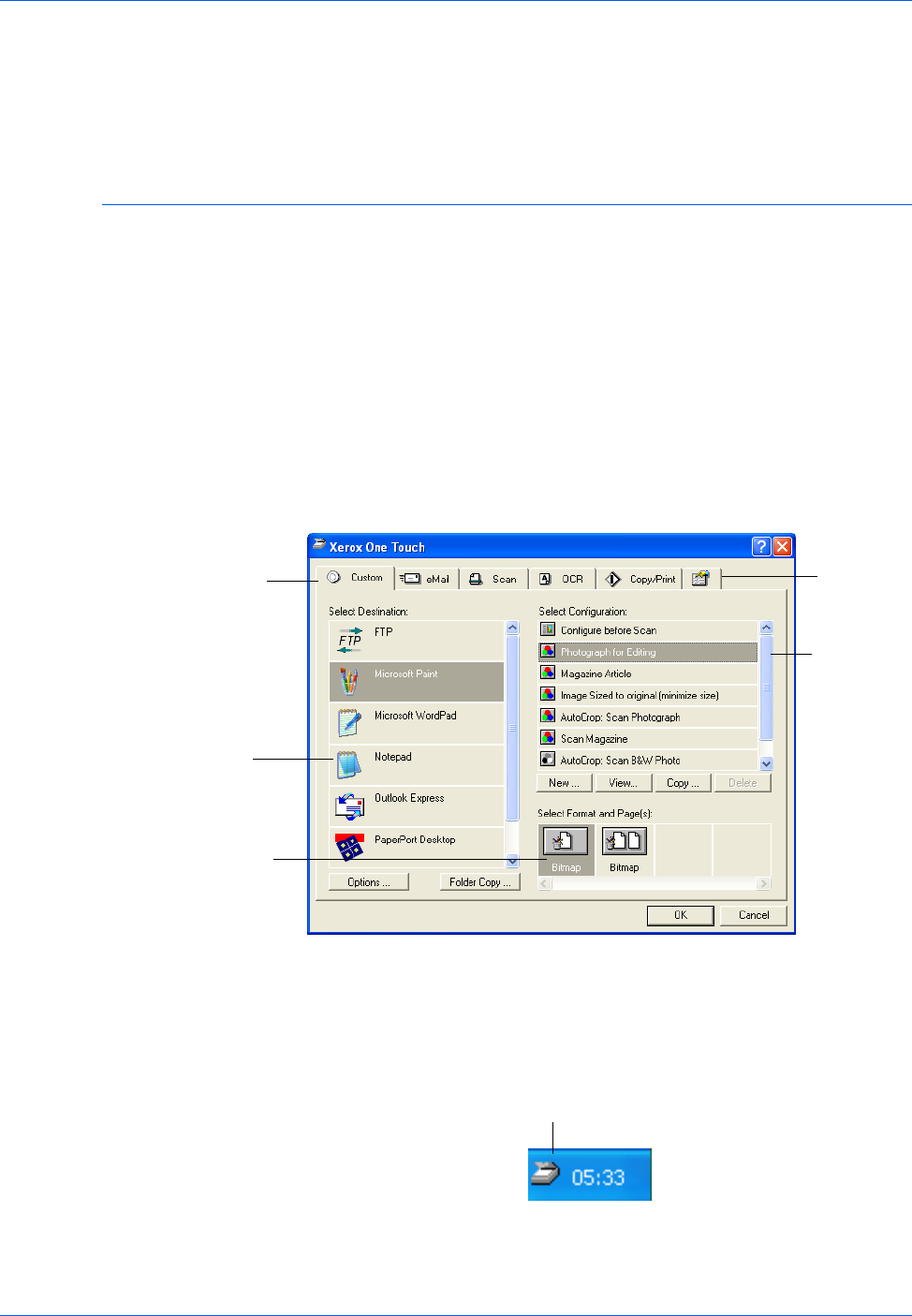
Task: Switch to the OCR tab
Action: [562, 579]
